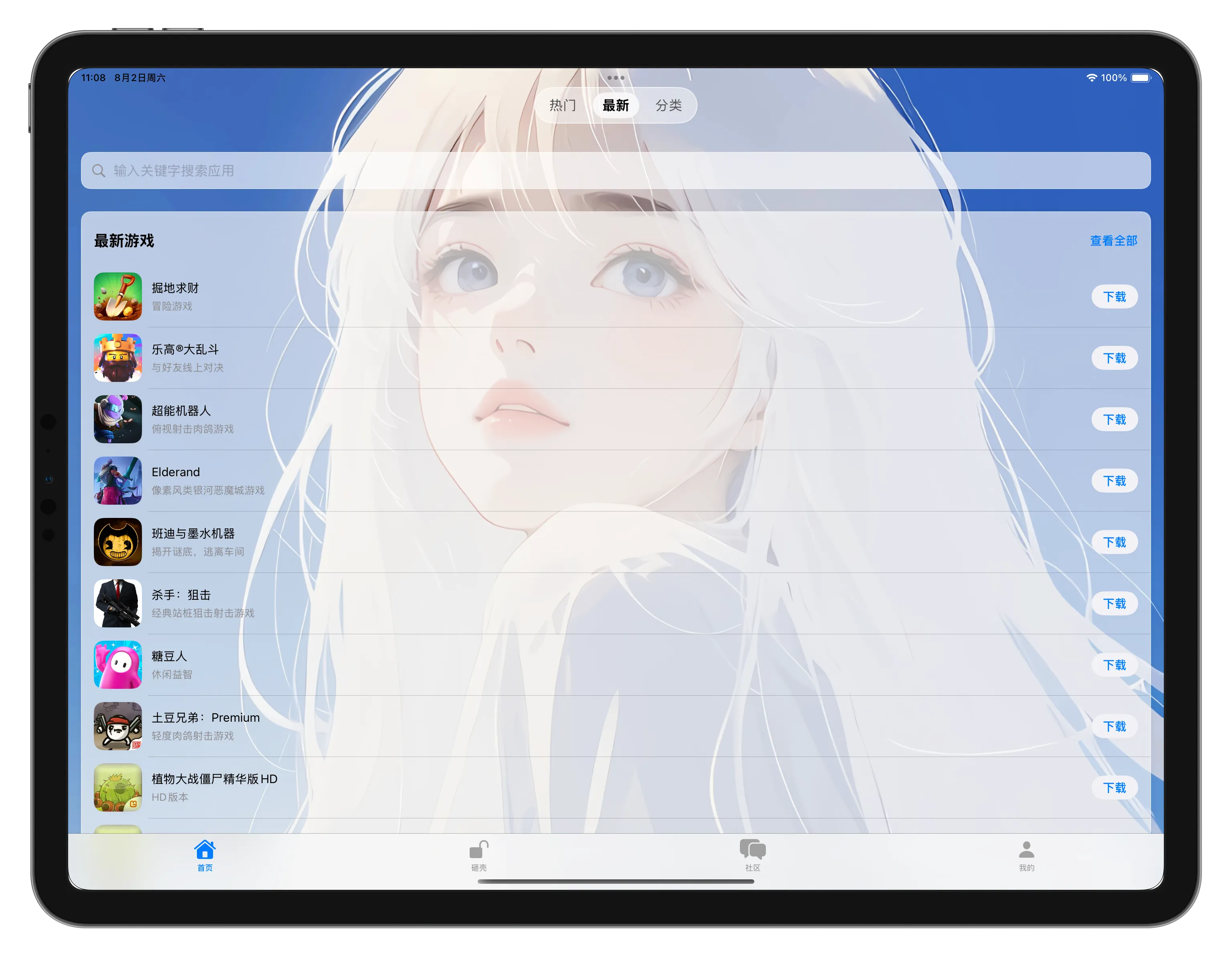The height and width of the screenshot is (958, 1232).
Task: Open the 糖豆人 pink bean icon
Action: point(118,665)
